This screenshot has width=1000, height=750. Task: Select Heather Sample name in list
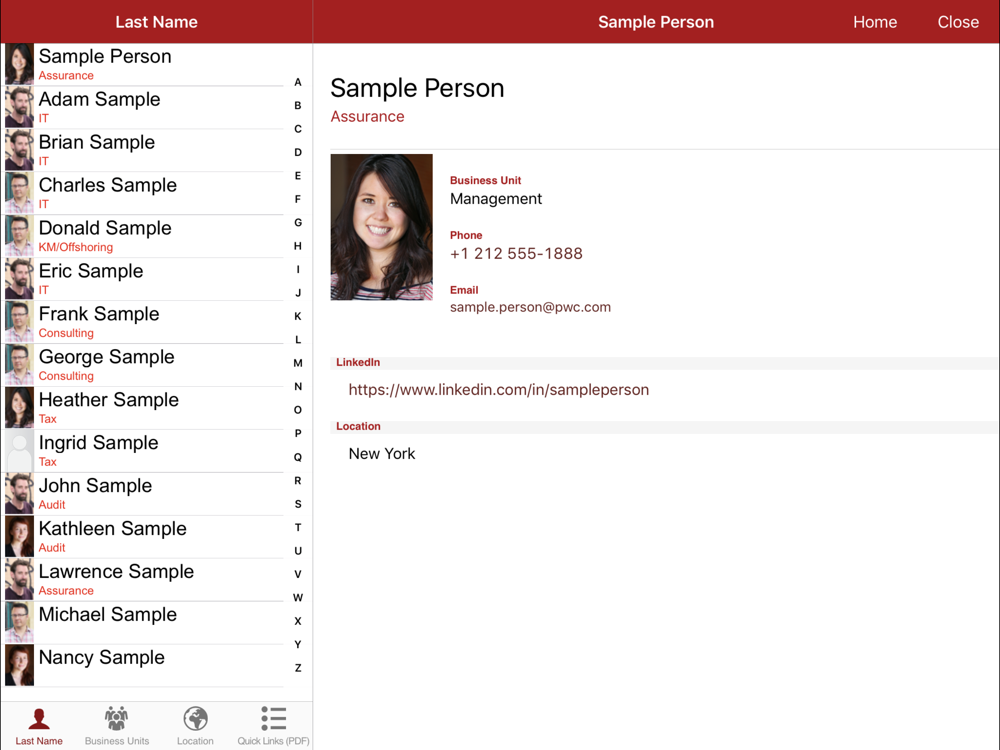tap(109, 400)
